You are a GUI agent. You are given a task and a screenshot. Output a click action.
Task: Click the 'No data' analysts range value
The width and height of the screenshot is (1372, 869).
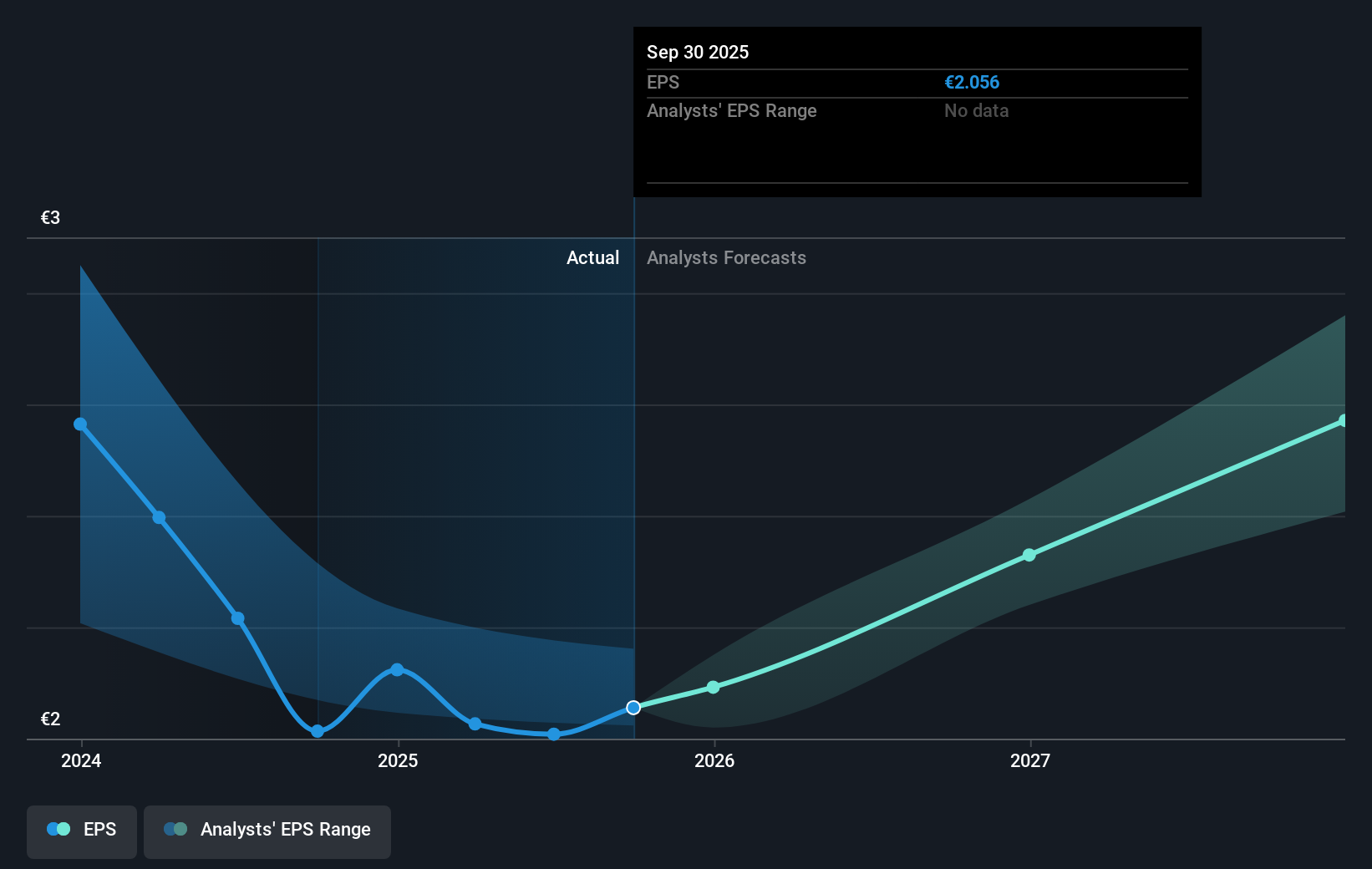(976, 111)
